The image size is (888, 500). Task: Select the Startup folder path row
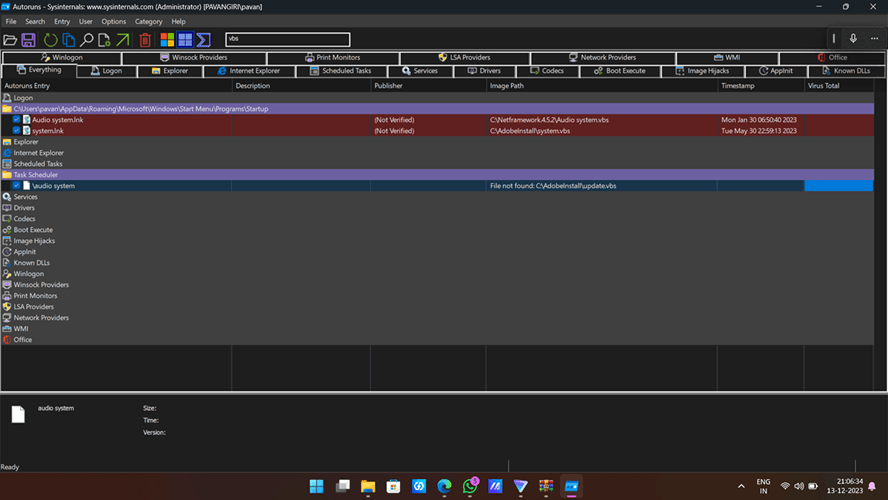point(437,109)
